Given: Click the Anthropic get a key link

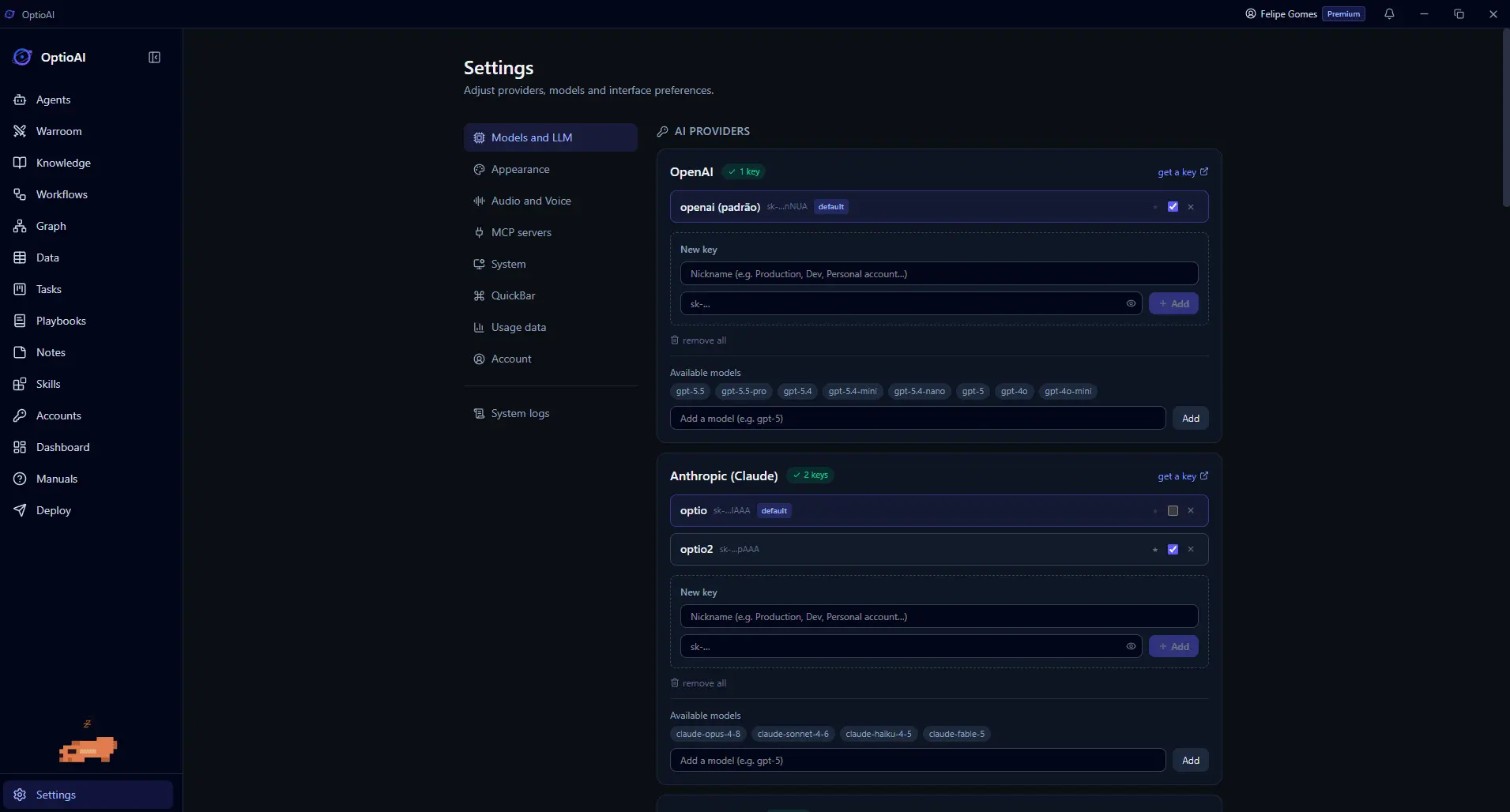Looking at the screenshot, I should point(1183,476).
